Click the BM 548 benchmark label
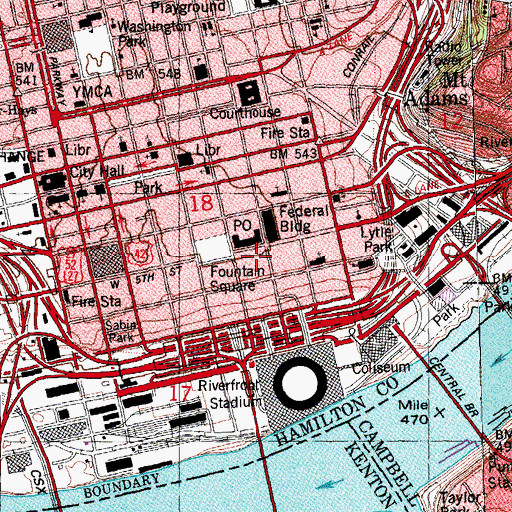 click(x=154, y=74)
